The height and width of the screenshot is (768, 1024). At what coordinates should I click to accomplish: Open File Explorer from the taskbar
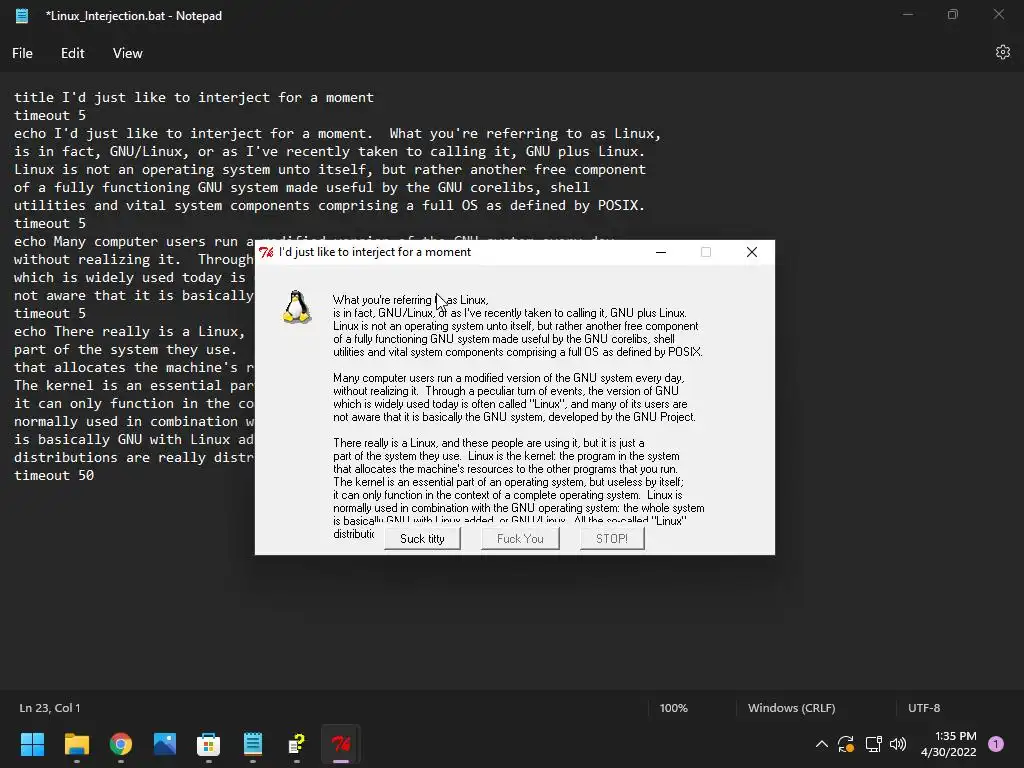76,744
